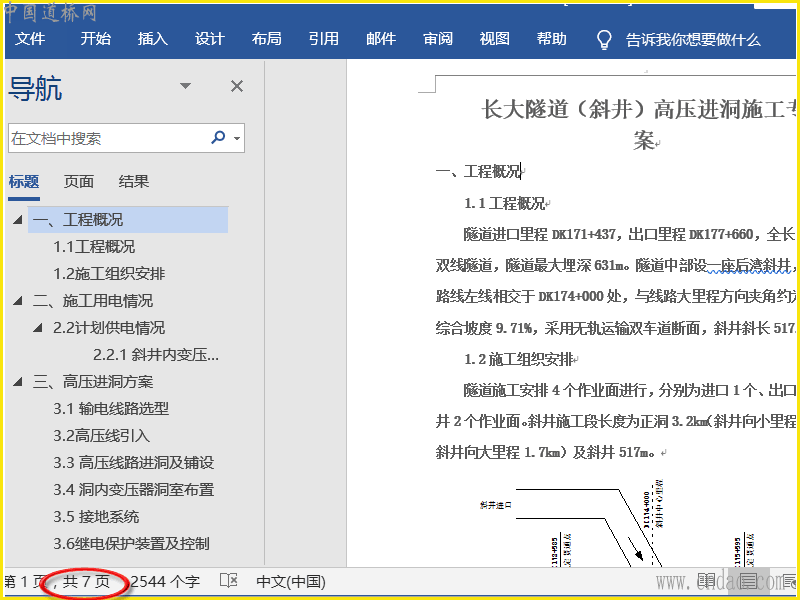
Task: Select the 标题 navigation tab
Action: pos(24,182)
